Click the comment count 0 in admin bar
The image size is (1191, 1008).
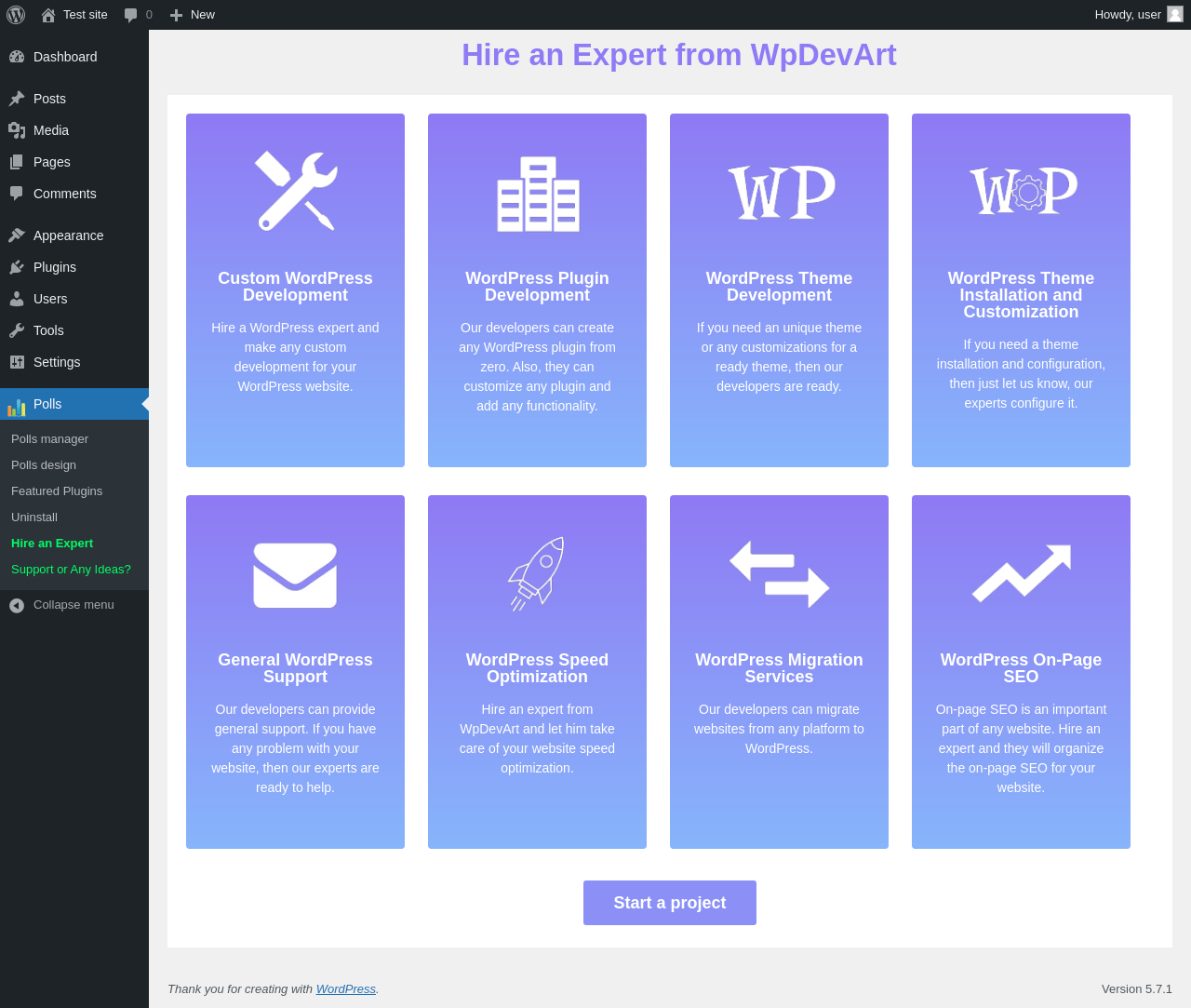(149, 15)
